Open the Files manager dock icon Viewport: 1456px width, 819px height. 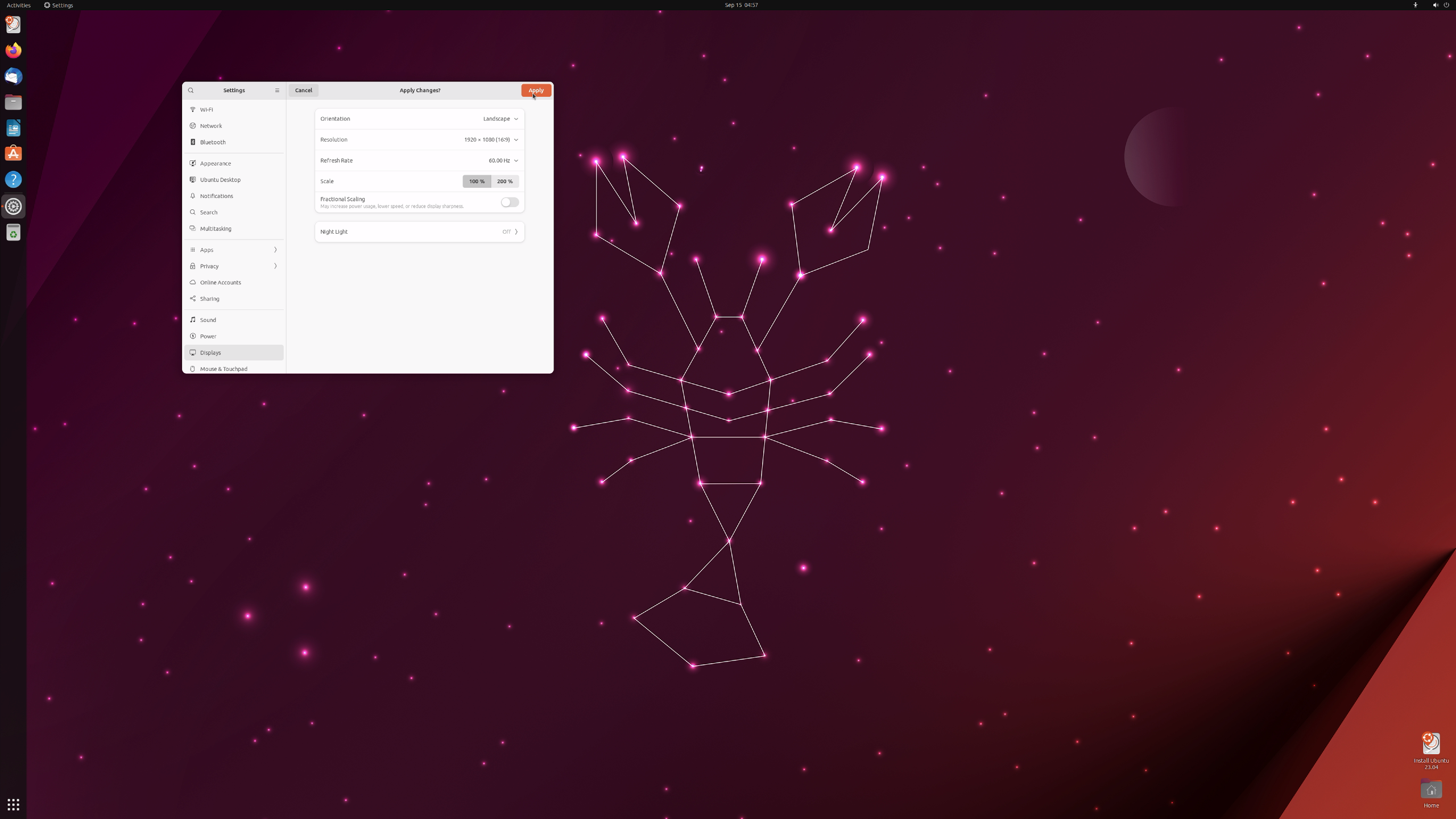click(13, 102)
